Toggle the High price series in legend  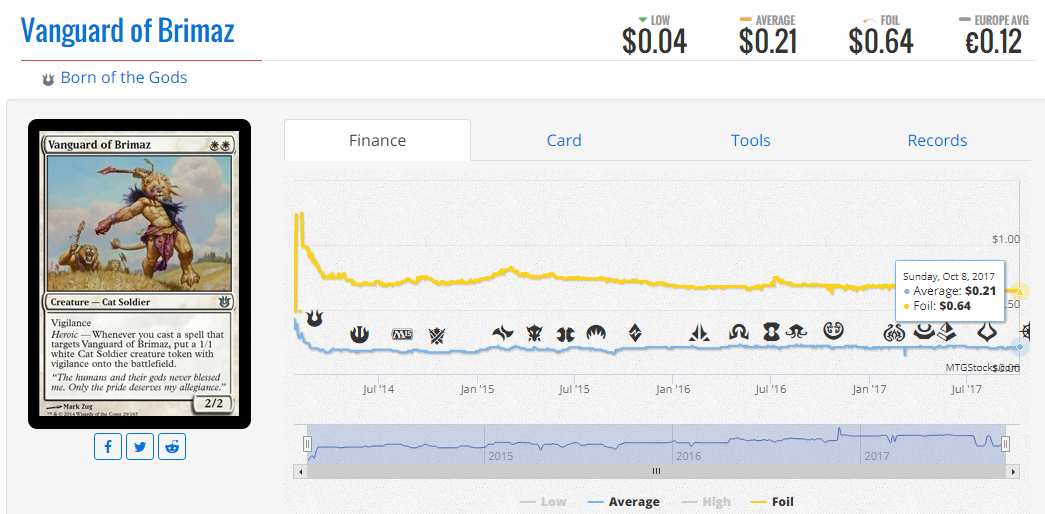[x=706, y=502]
